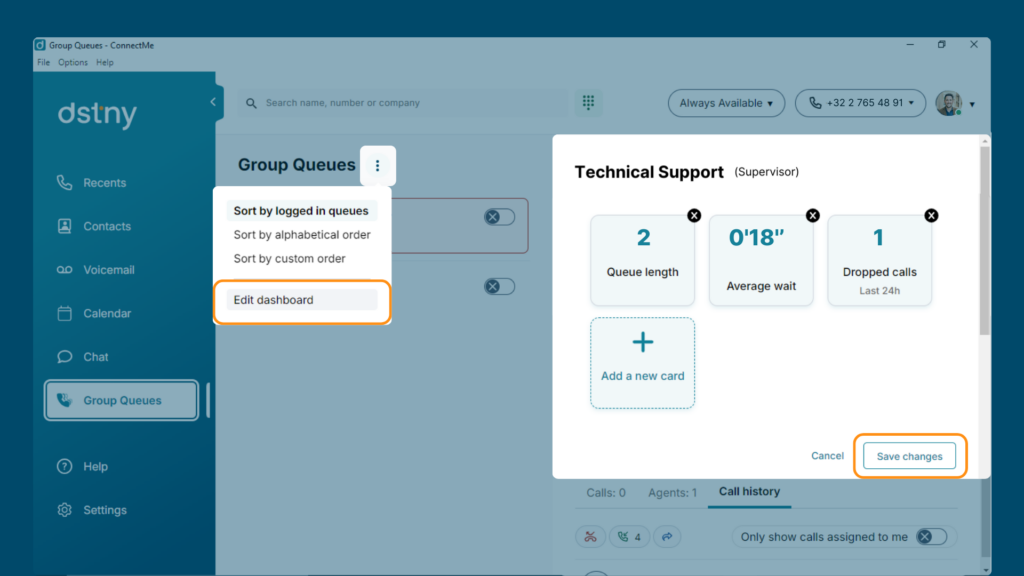Expand the profile avatar menu arrow
The height and width of the screenshot is (576, 1024).
[972, 104]
